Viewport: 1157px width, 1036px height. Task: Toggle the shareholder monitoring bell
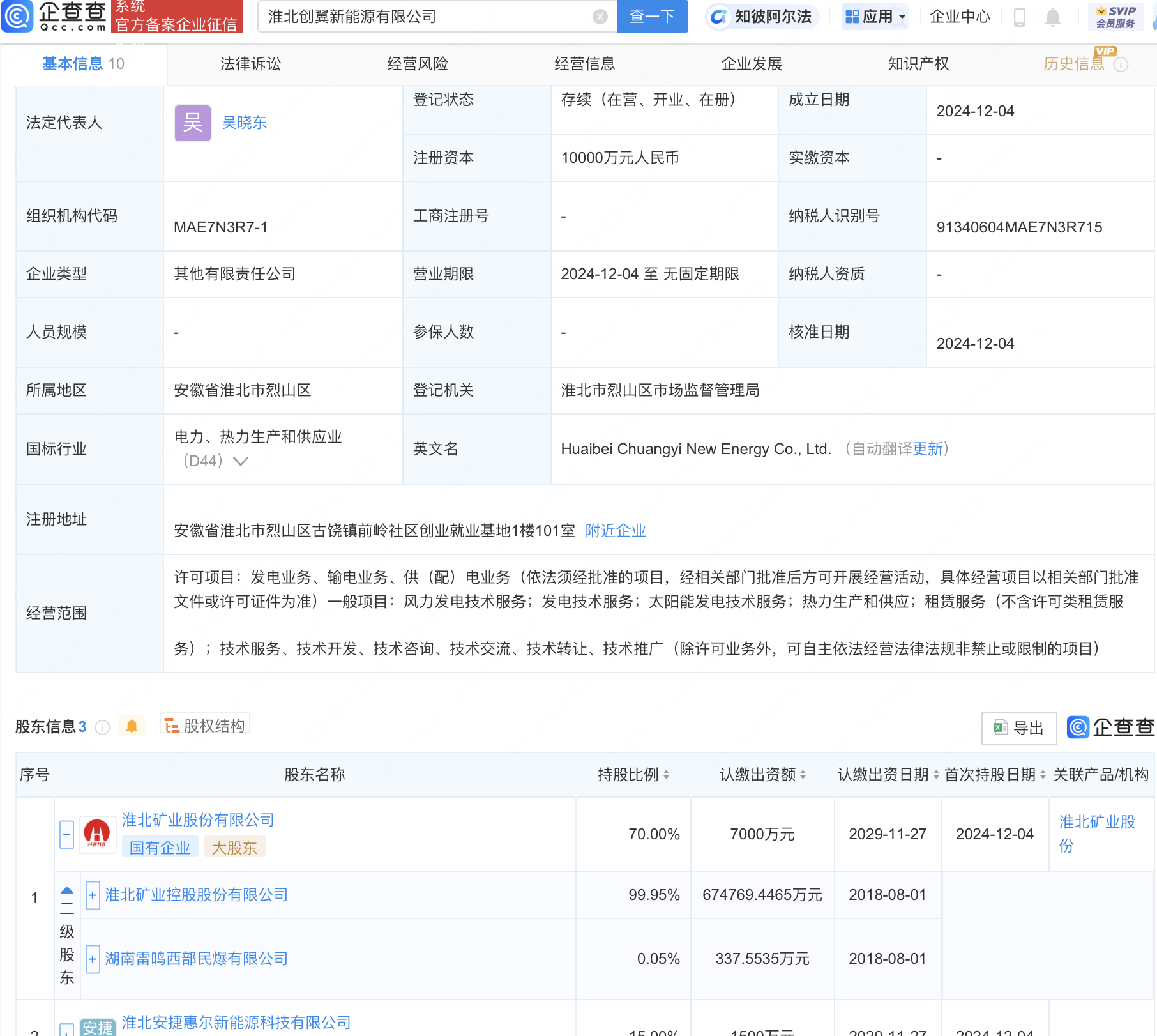[132, 726]
